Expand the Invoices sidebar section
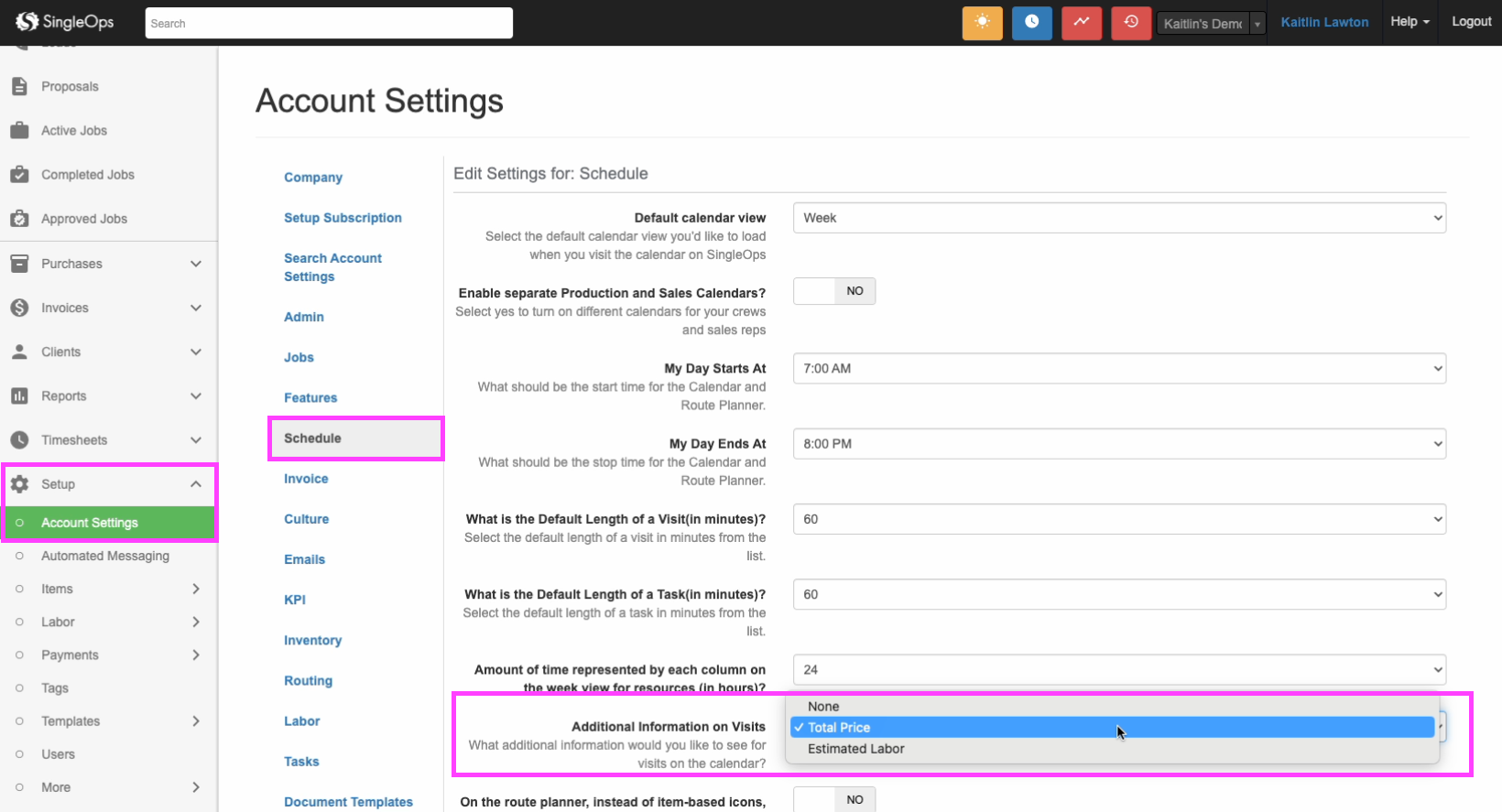Screen dimensions: 1502x812 pyautogui.click(x=195, y=309)
